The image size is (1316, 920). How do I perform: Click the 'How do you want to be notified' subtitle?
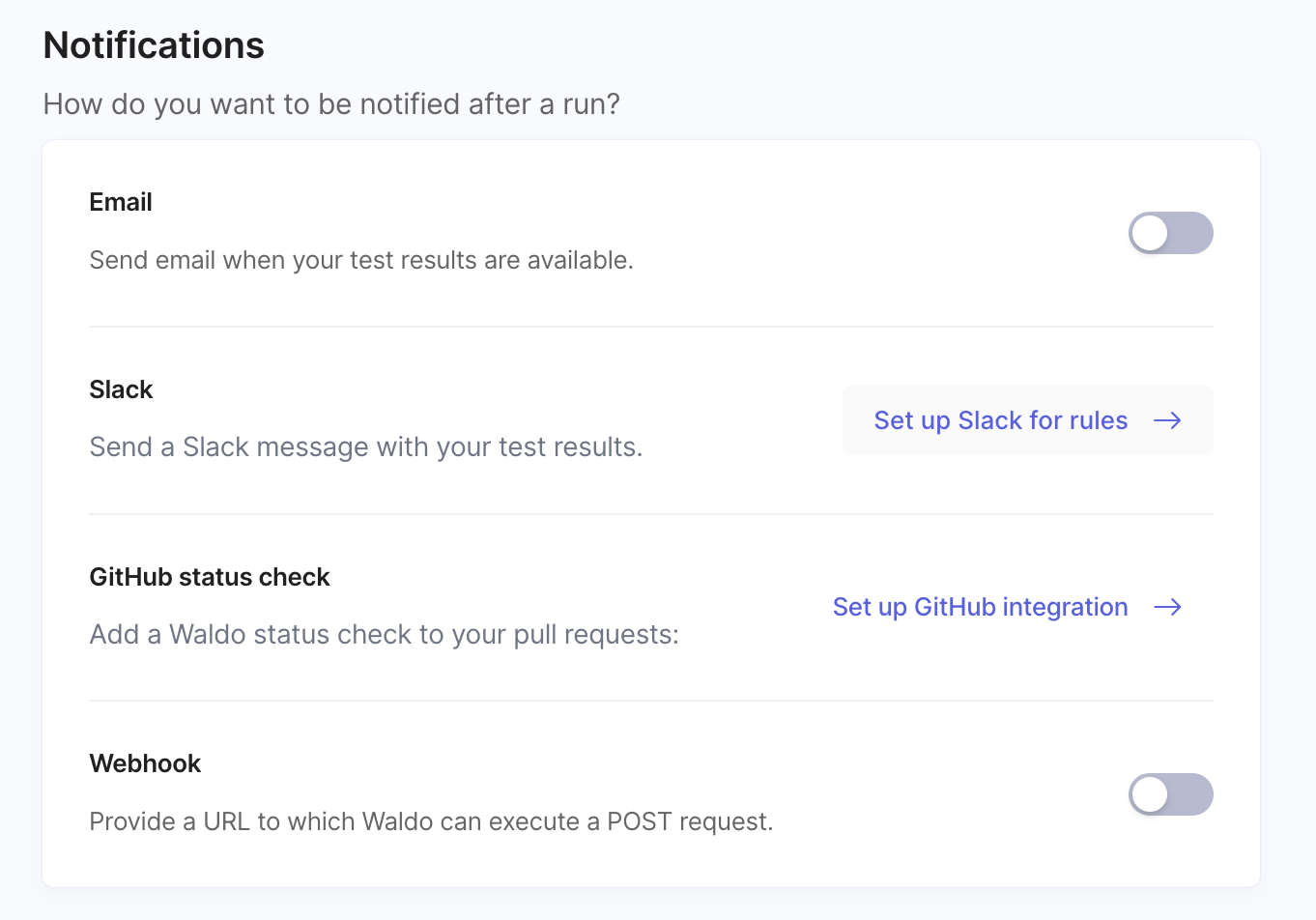click(x=331, y=104)
